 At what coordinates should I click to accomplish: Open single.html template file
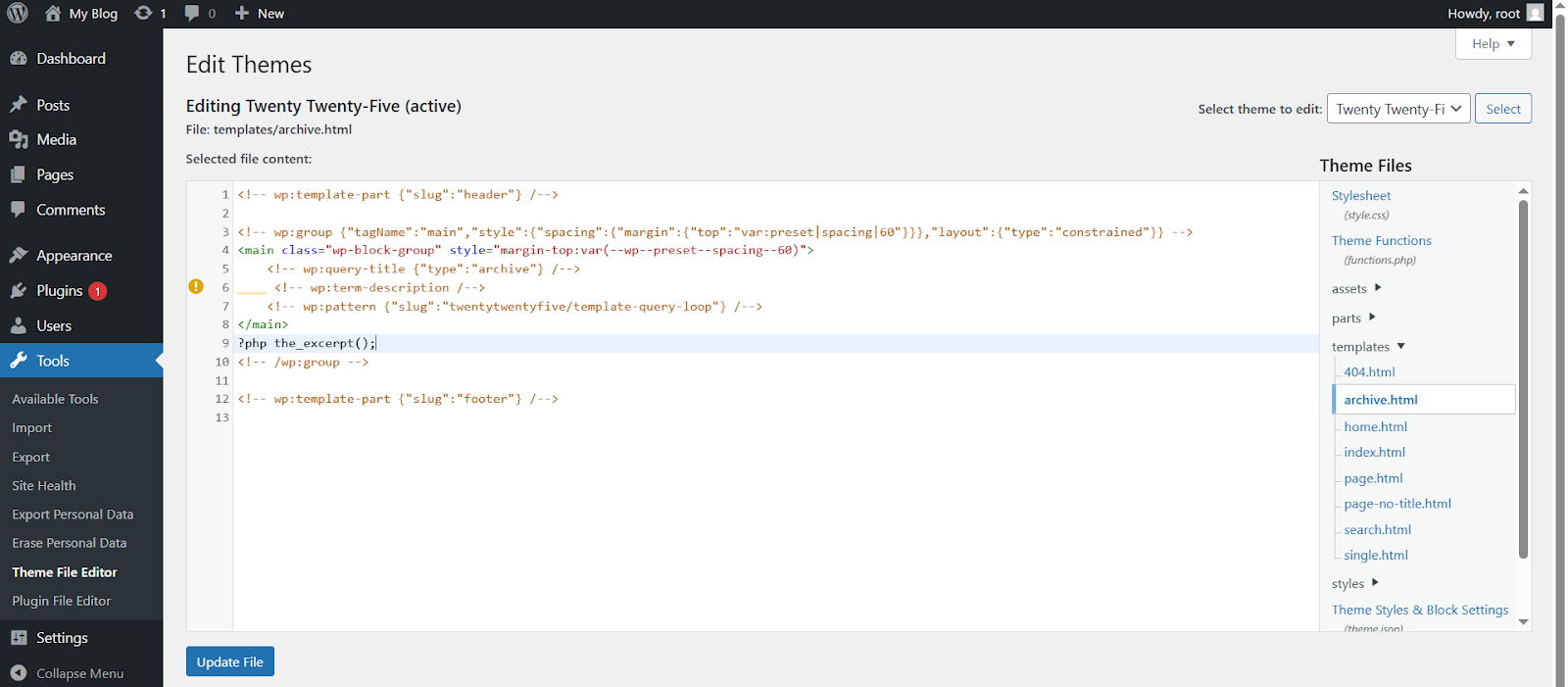[x=1376, y=555]
